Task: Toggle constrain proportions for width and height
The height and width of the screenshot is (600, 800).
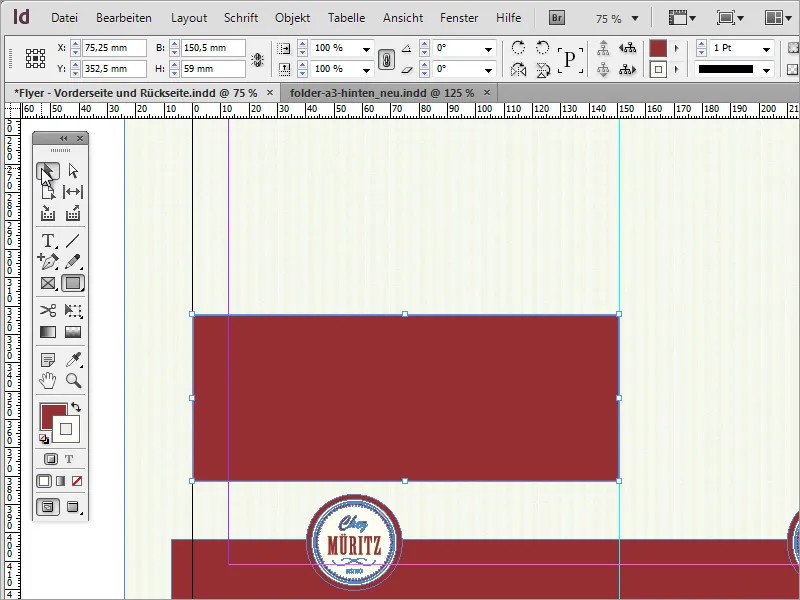Action: click(x=258, y=60)
